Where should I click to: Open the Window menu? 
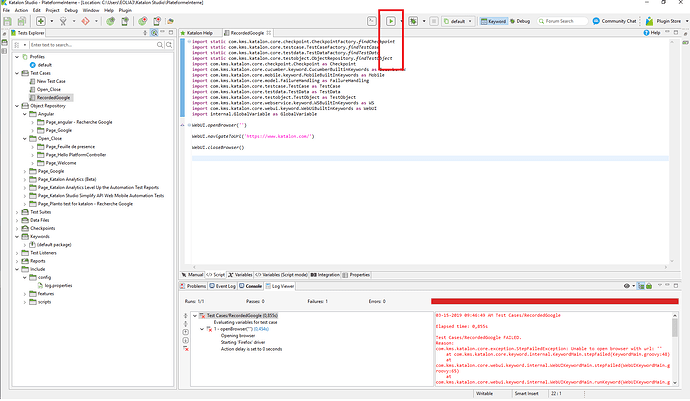pos(91,10)
